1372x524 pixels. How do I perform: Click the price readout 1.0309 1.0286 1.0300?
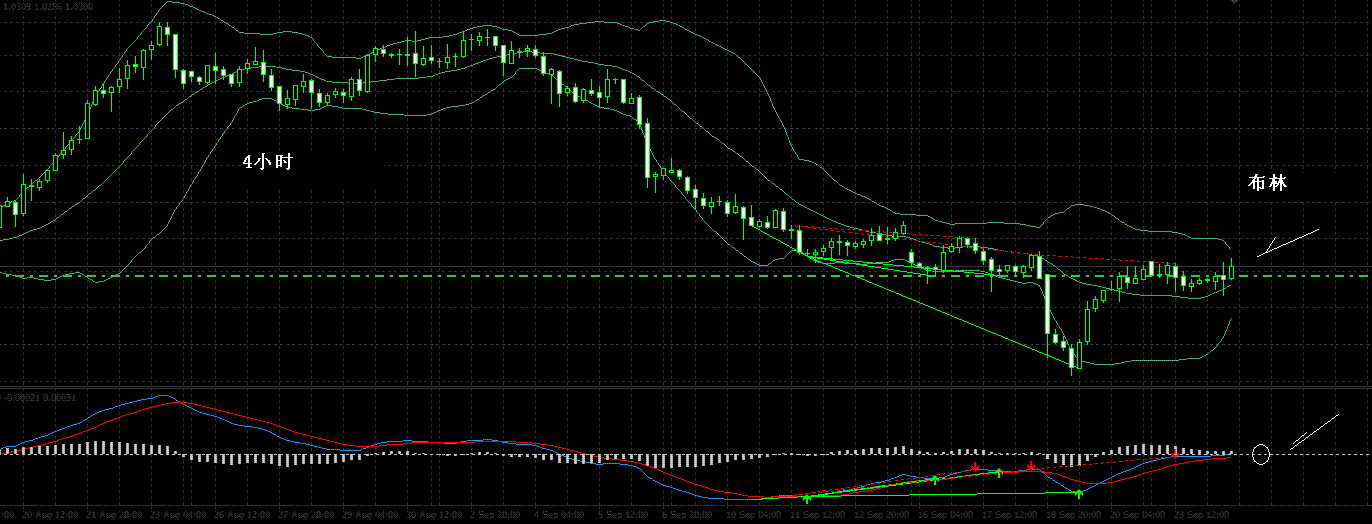click(47, 6)
